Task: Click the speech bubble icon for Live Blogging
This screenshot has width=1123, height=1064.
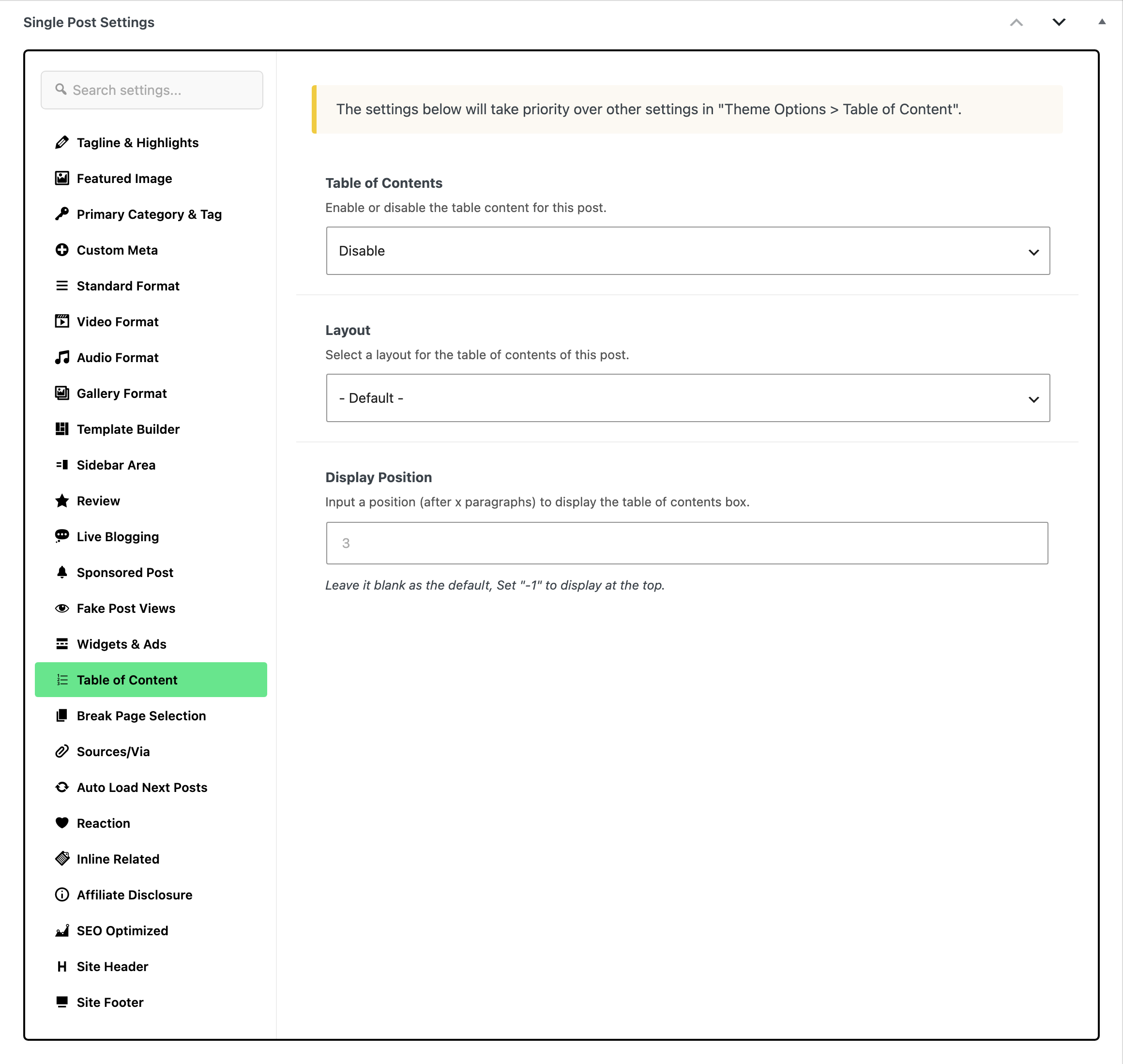Action: click(62, 536)
